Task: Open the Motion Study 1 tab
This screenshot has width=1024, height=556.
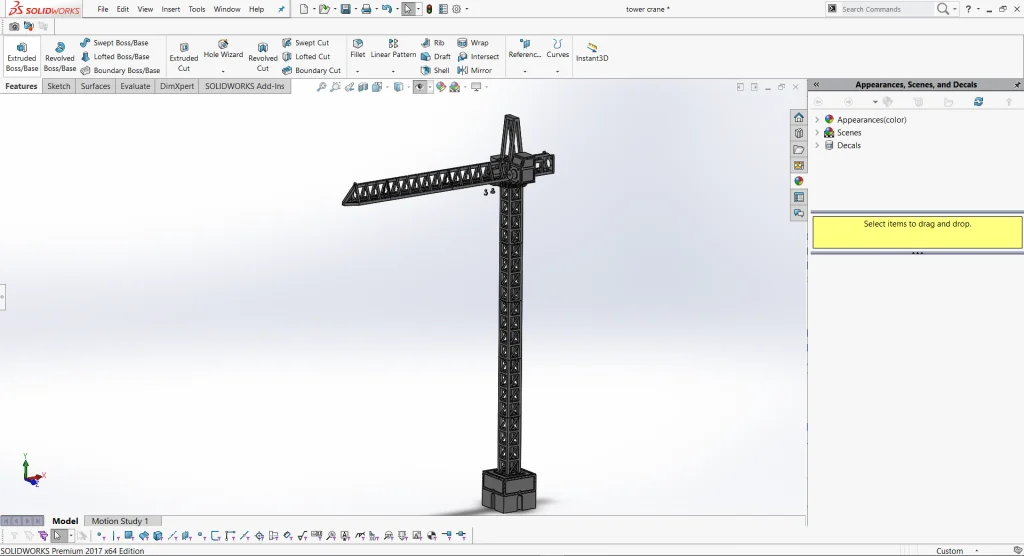Action: (x=120, y=521)
